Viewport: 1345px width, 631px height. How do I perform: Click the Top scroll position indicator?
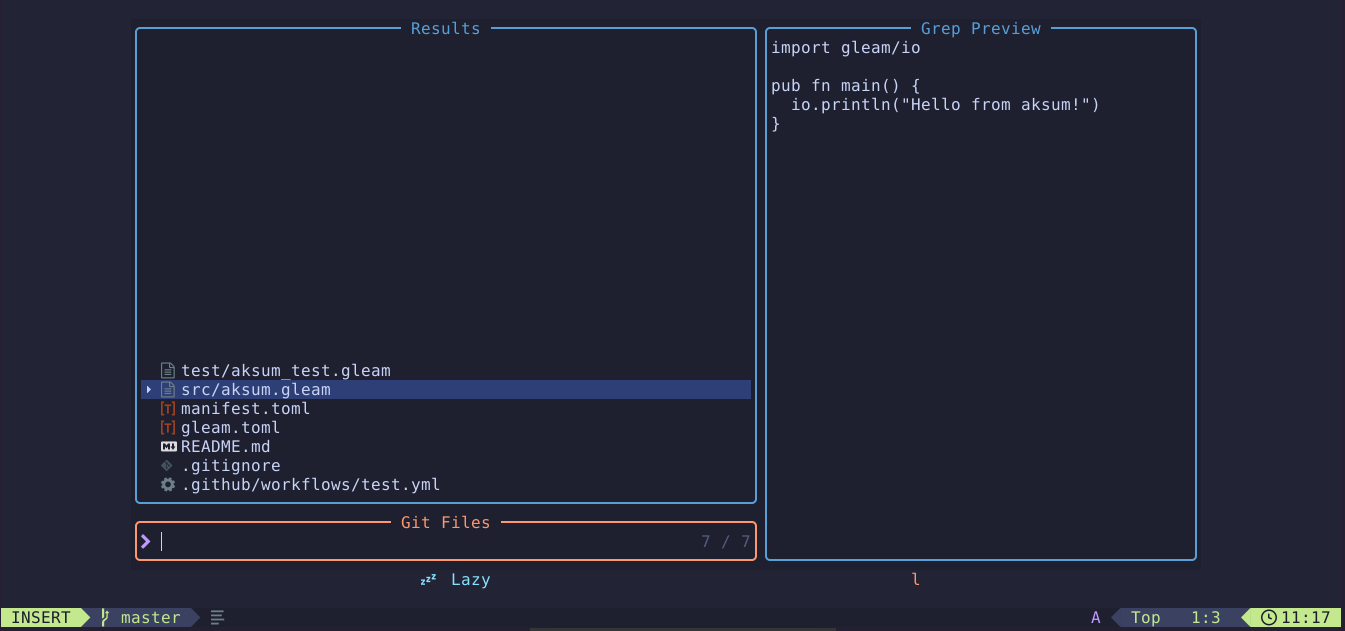[1145, 617]
